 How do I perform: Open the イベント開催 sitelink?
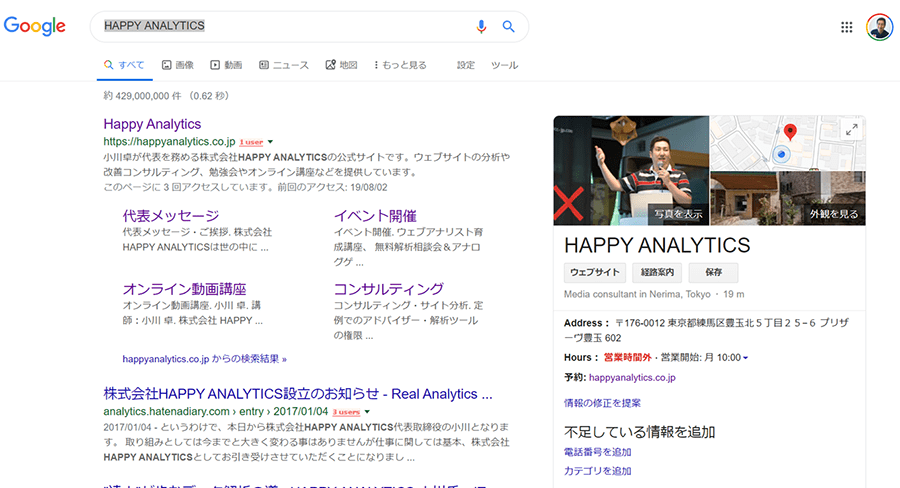pyautogui.click(x=375, y=216)
